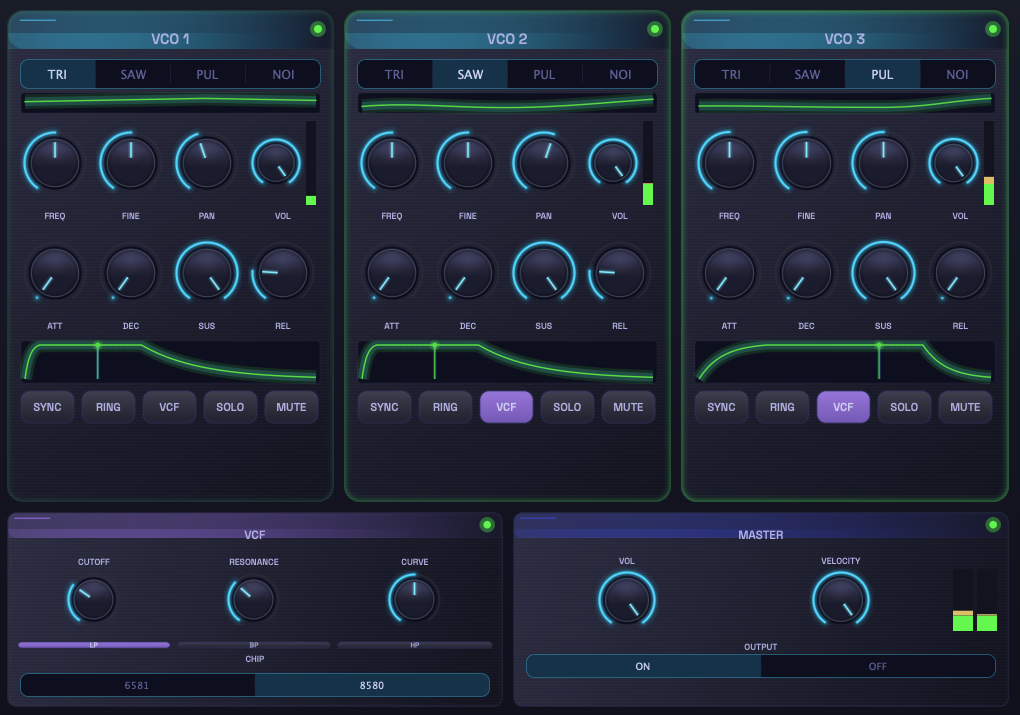The image size is (1020, 715).
Task: Disable VCF routing on VCO 3
Action: click(x=843, y=407)
